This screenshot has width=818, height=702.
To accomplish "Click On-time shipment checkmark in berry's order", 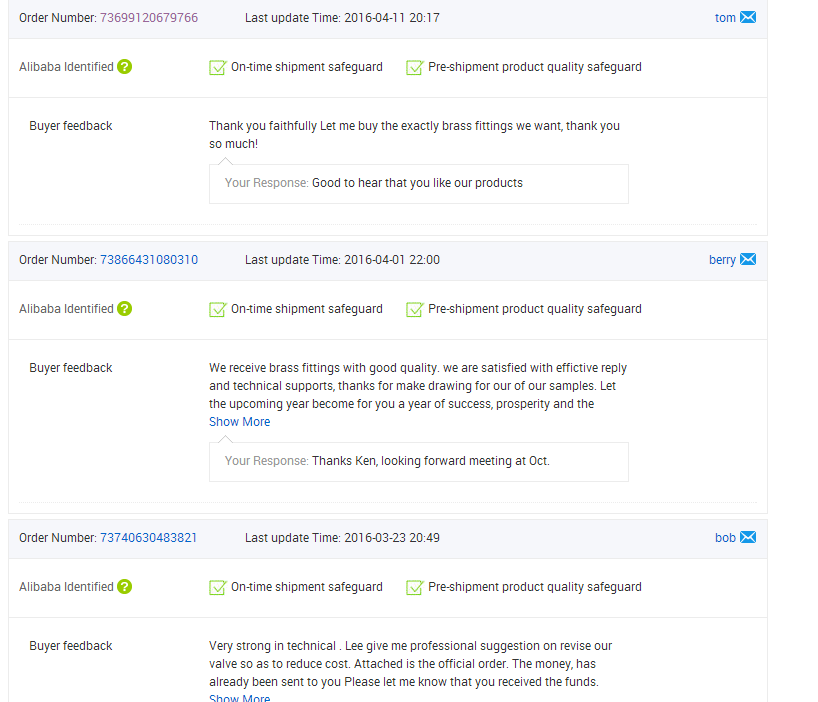I will [217, 310].
